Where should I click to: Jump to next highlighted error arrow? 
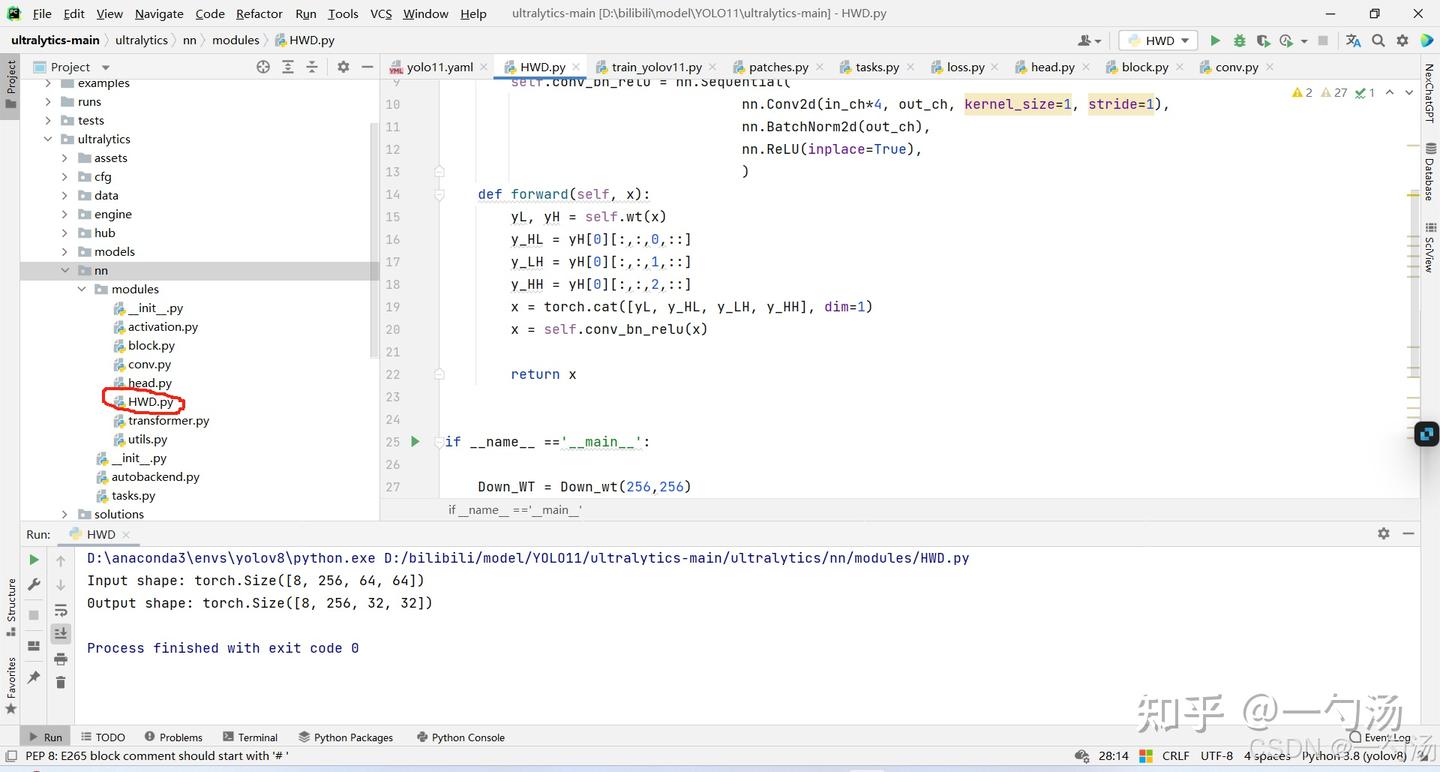click(1409, 92)
